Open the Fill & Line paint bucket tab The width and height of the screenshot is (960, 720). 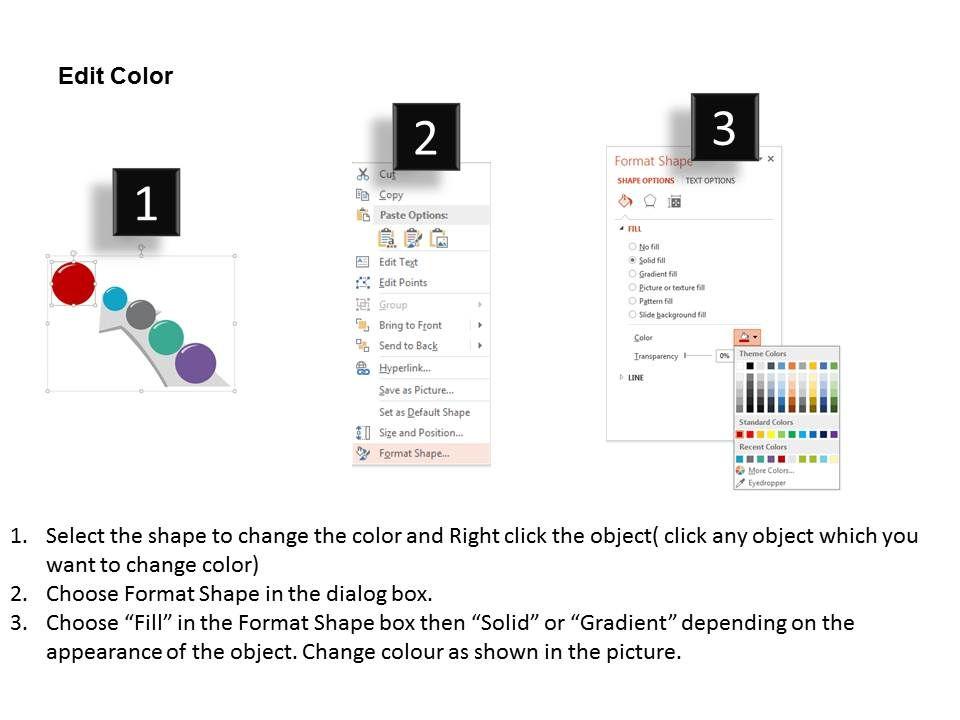click(625, 201)
